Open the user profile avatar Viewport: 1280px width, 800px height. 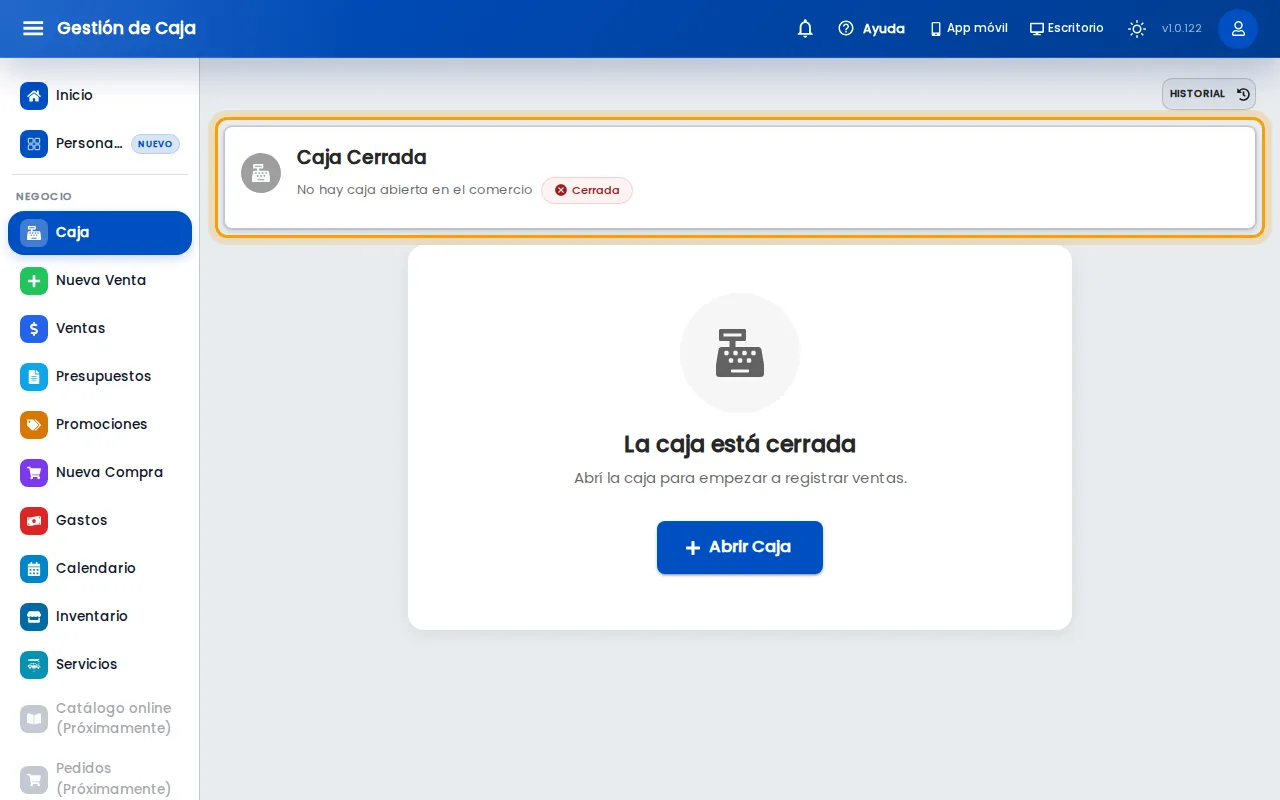pos(1238,28)
